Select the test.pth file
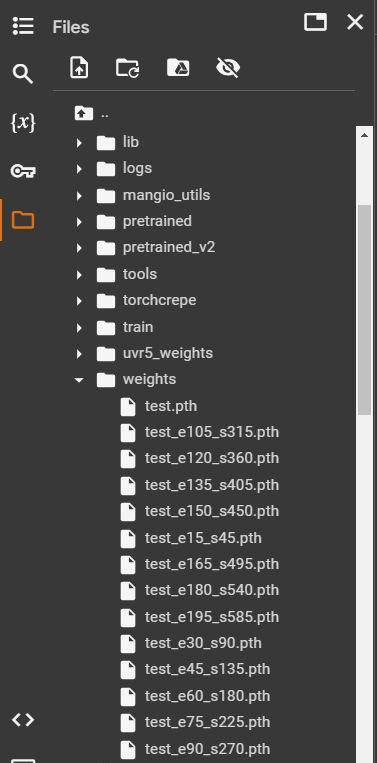 (171, 406)
